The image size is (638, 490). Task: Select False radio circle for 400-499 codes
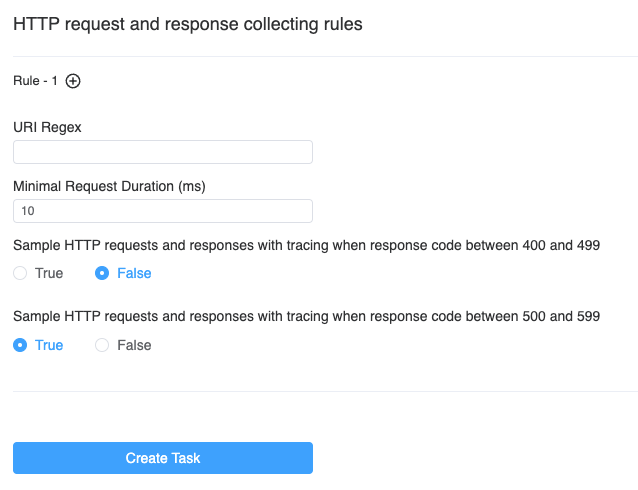click(x=102, y=273)
